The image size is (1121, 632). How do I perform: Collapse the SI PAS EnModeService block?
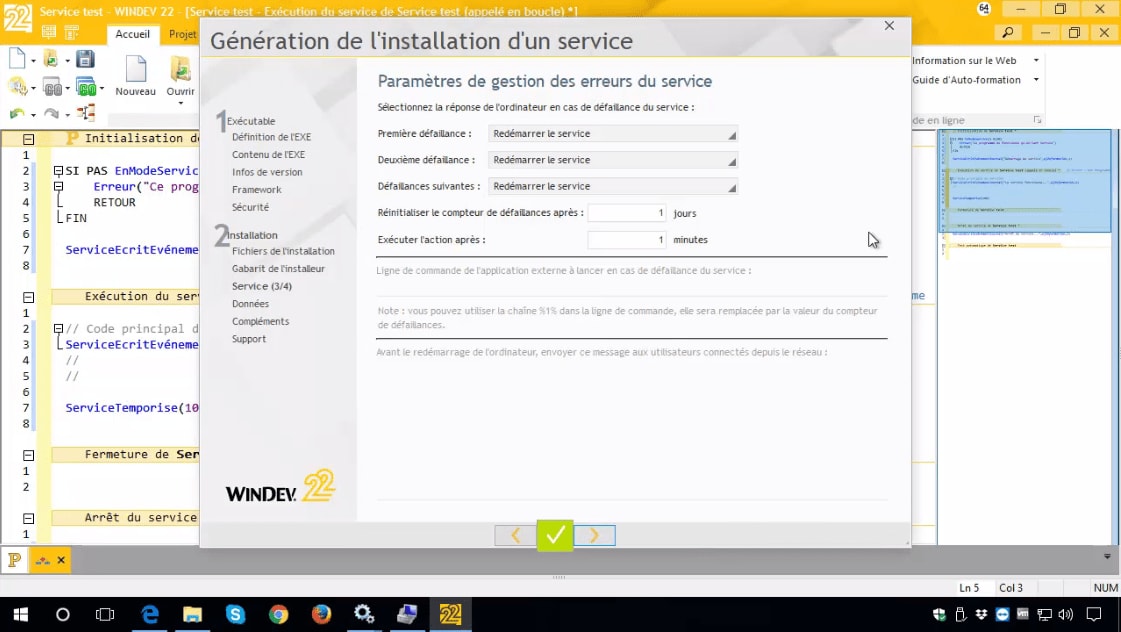(x=59, y=171)
